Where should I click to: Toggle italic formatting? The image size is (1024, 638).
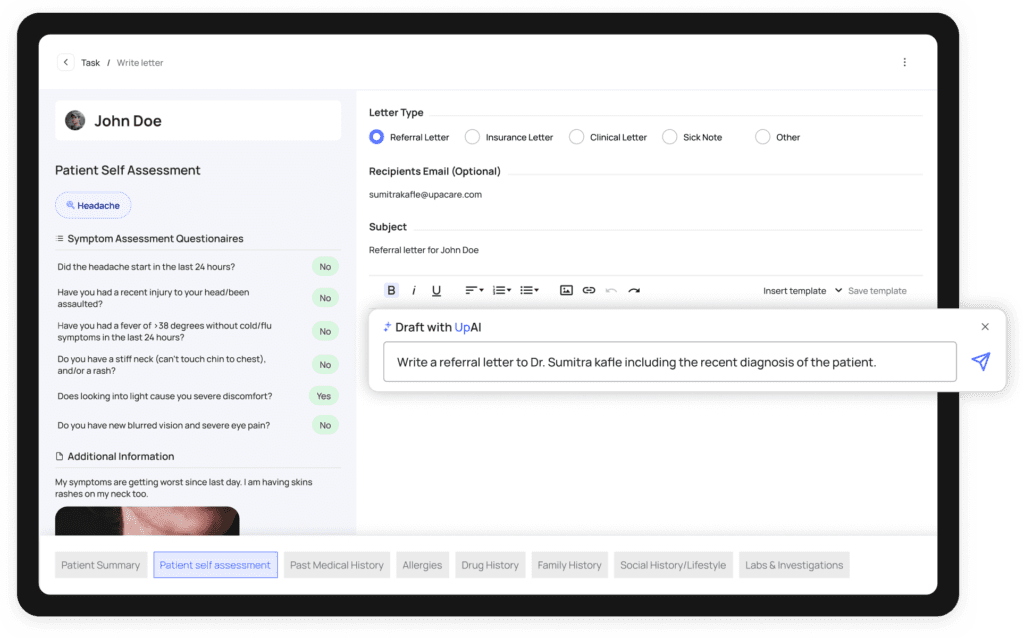point(414,291)
